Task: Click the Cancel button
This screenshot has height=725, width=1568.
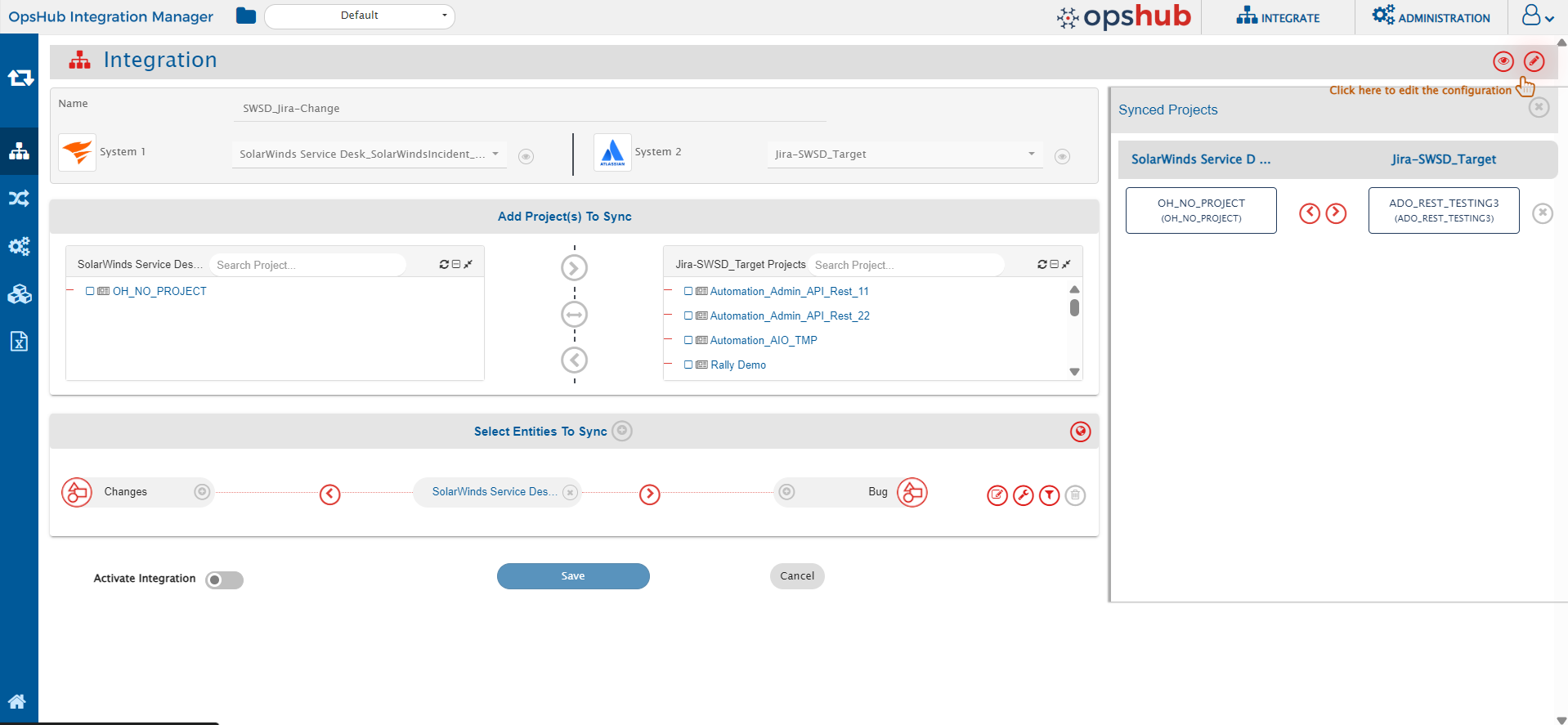Action: [796, 576]
